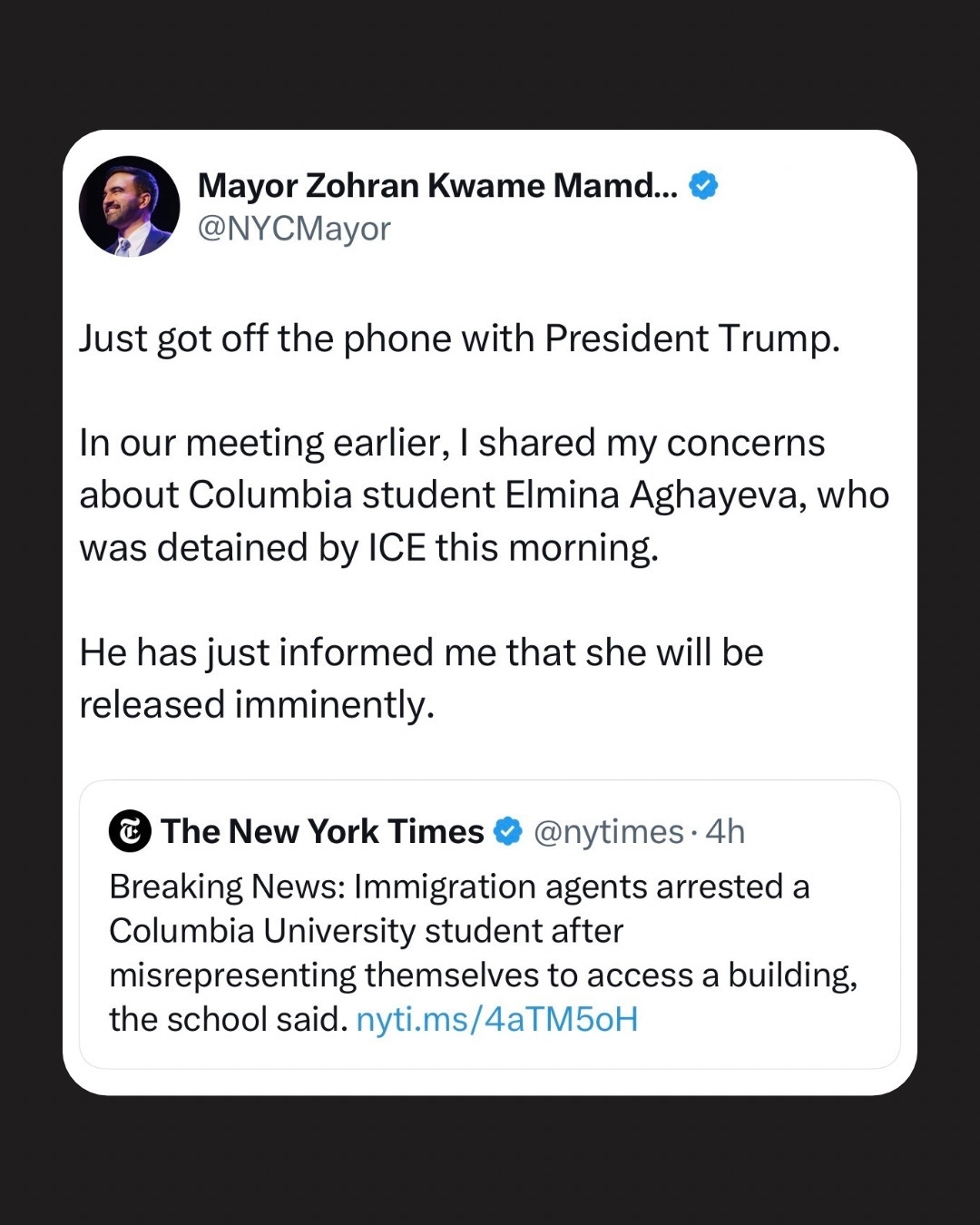
Task: Click "President Trump" in the first line
Action: point(691,338)
